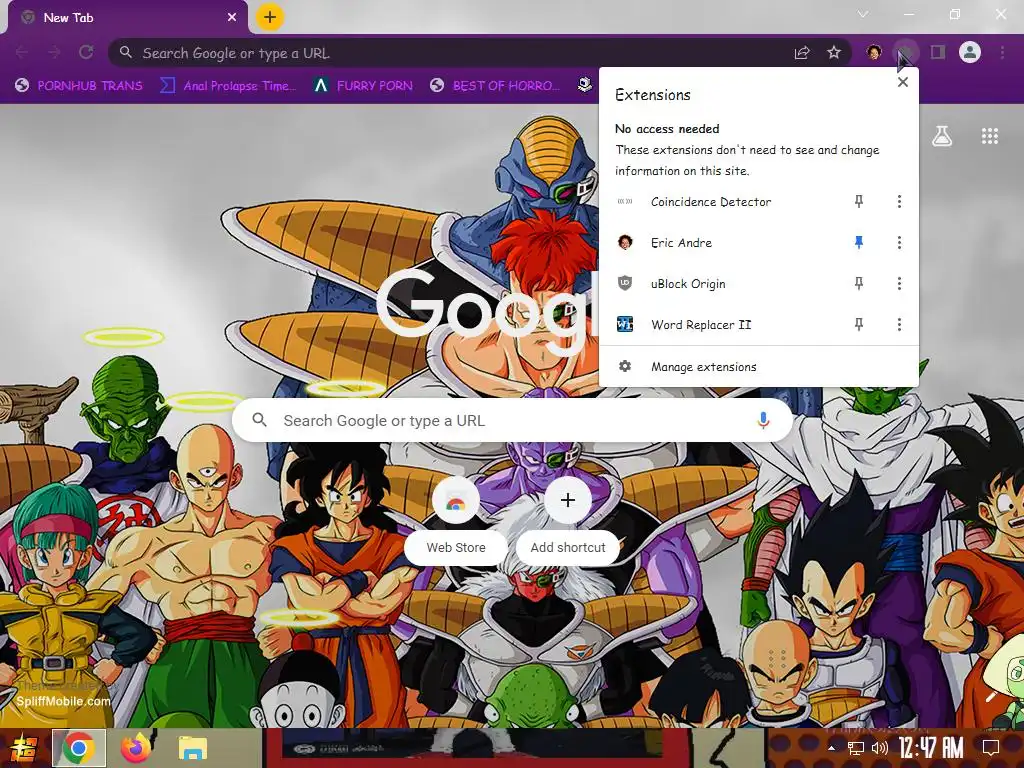
Task: Open more actions for Word Replacer II
Action: (899, 325)
